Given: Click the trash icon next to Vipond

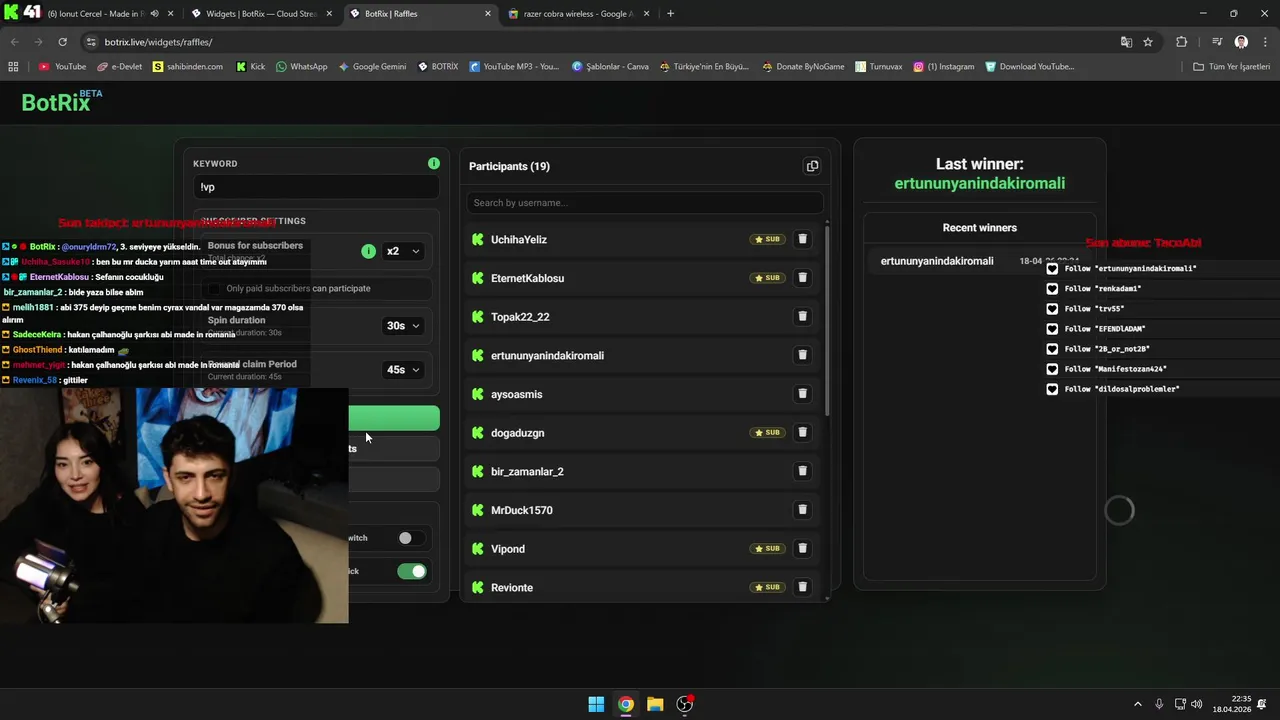Looking at the screenshot, I should (x=802, y=548).
